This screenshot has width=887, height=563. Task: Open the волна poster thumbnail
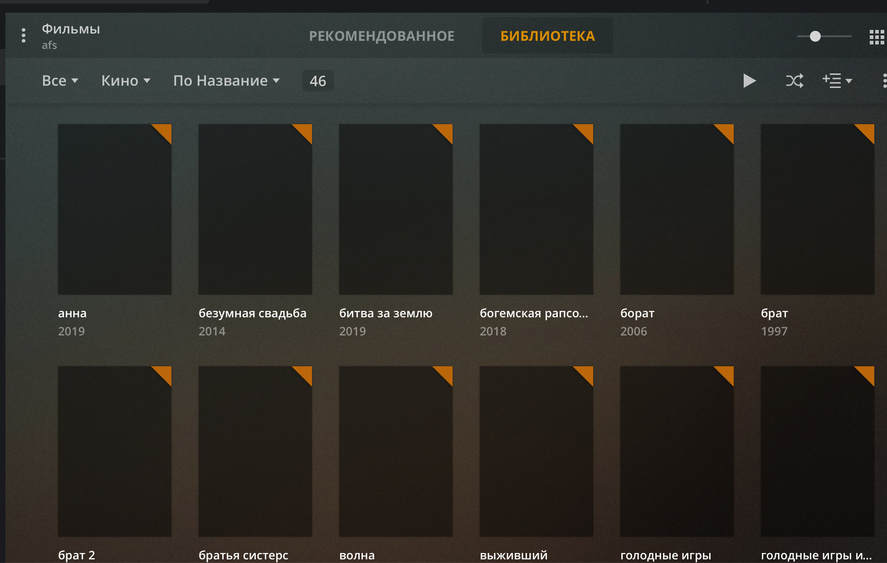pos(395,451)
